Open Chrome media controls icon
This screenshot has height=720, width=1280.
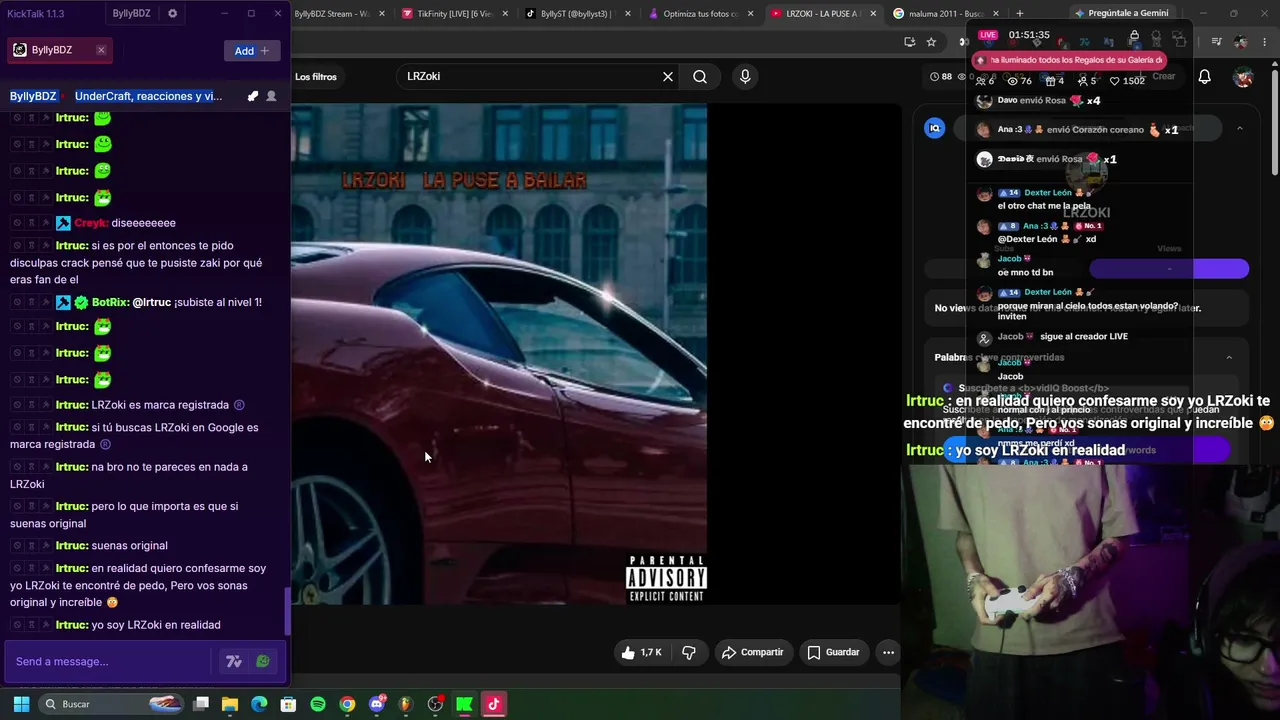[1217, 42]
